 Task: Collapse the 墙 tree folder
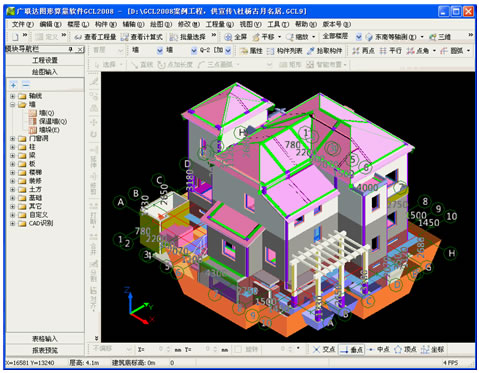[x=12, y=105]
